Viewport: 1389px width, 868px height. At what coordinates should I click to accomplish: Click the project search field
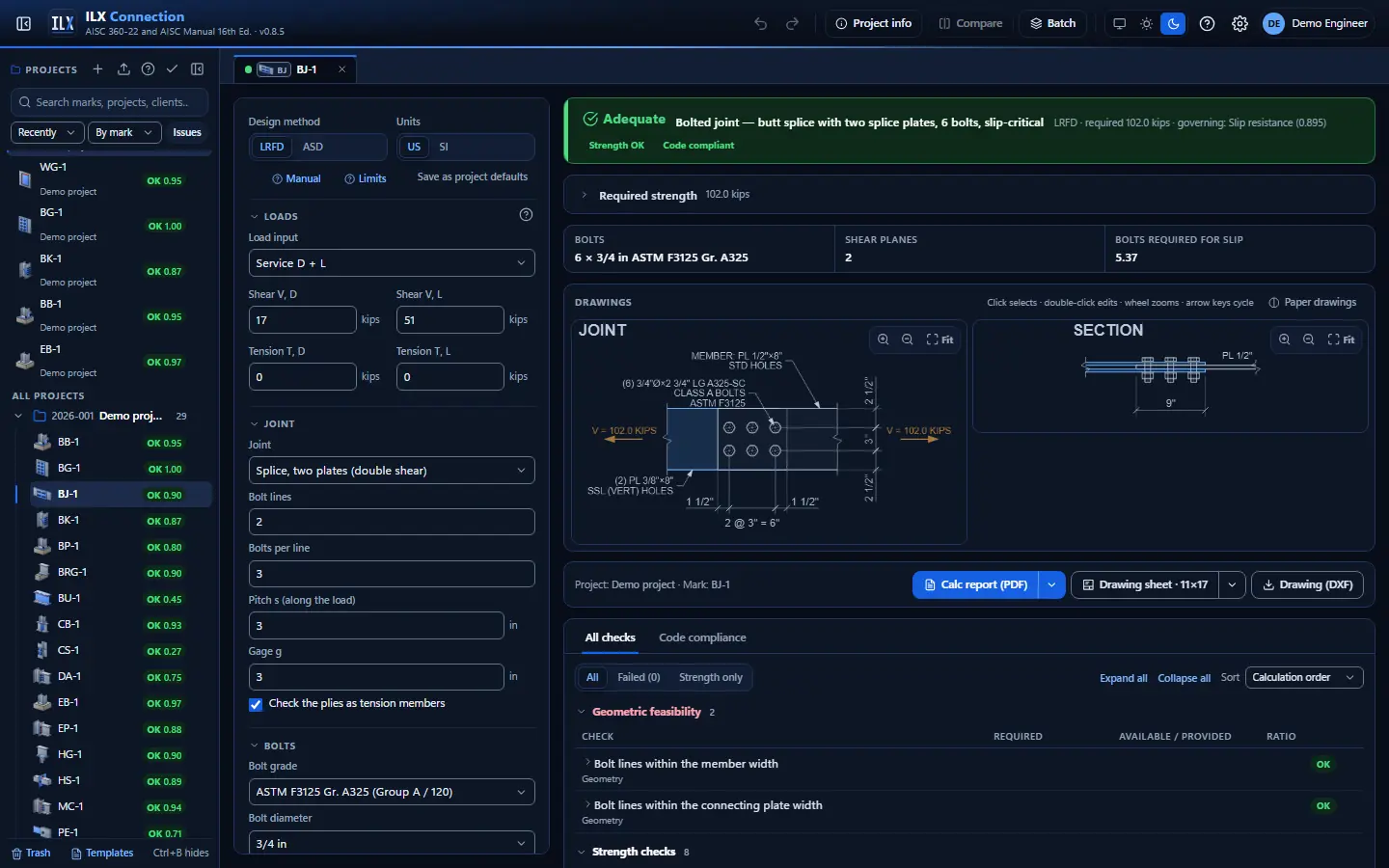111,102
